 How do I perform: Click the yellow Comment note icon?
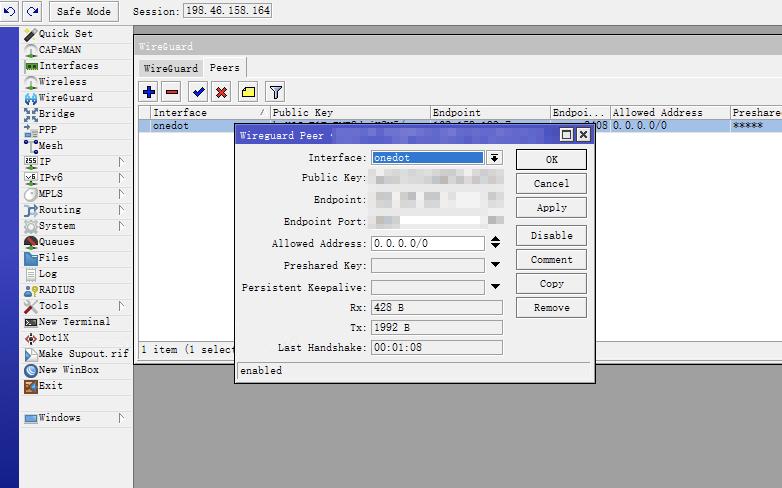248,92
